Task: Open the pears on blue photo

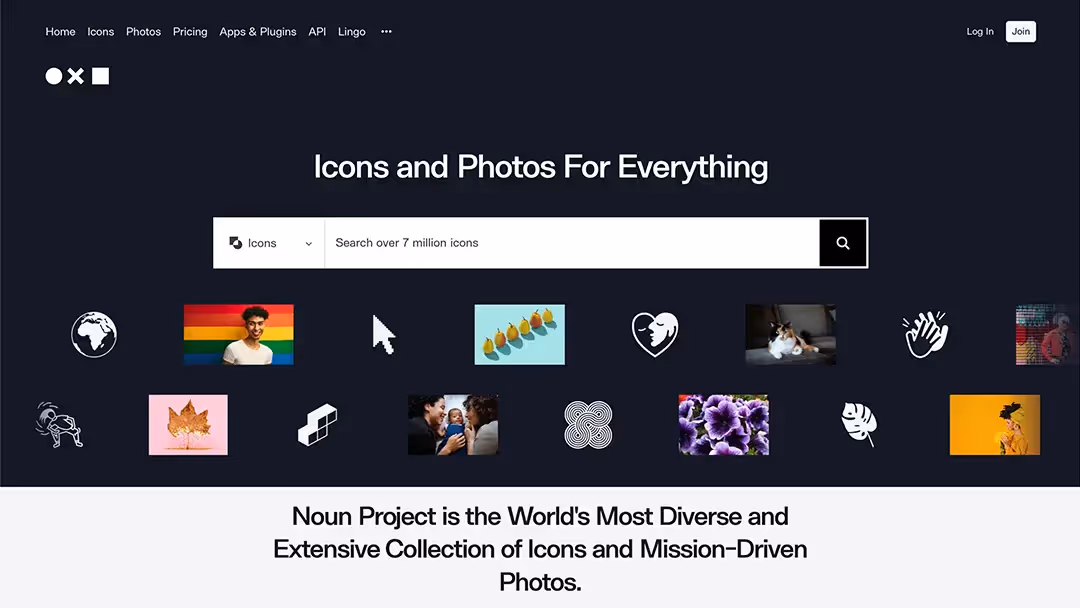Action: pyautogui.click(x=519, y=335)
